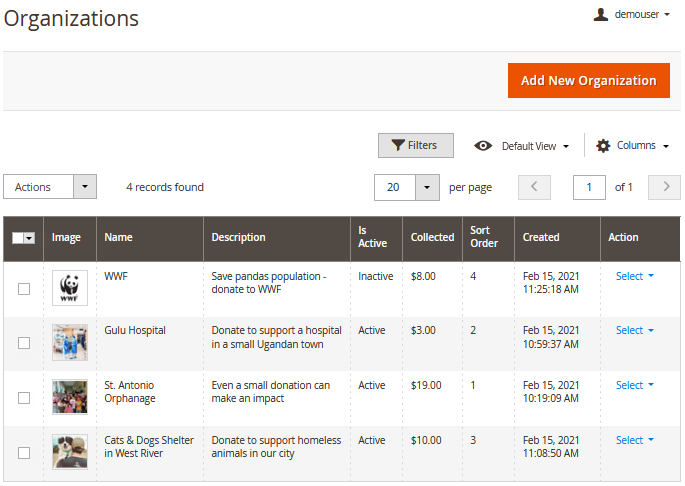Click the eye icon for Default View
Viewport: 685px width, 486px height.
point(483,146)
